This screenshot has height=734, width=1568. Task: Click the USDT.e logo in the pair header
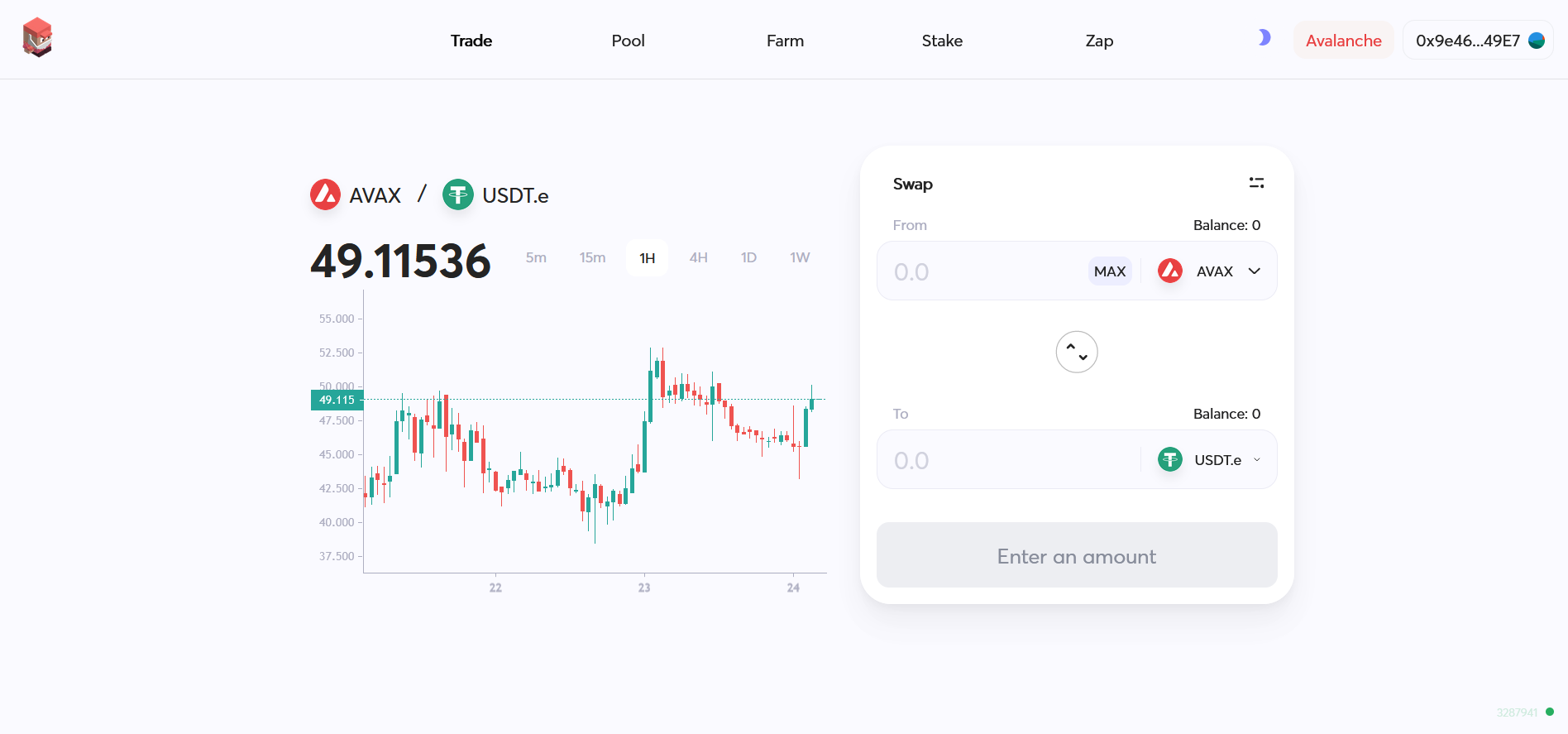click(458, 195)
